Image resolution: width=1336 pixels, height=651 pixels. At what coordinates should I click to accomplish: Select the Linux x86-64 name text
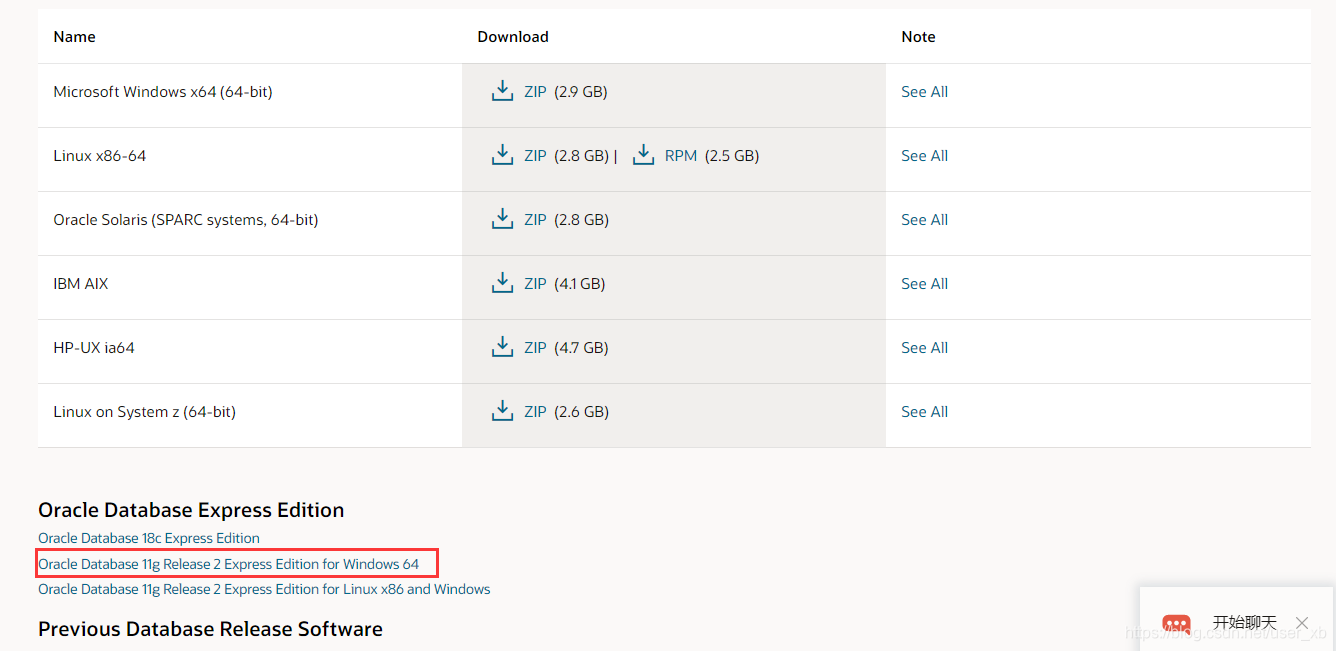(100, 156)
